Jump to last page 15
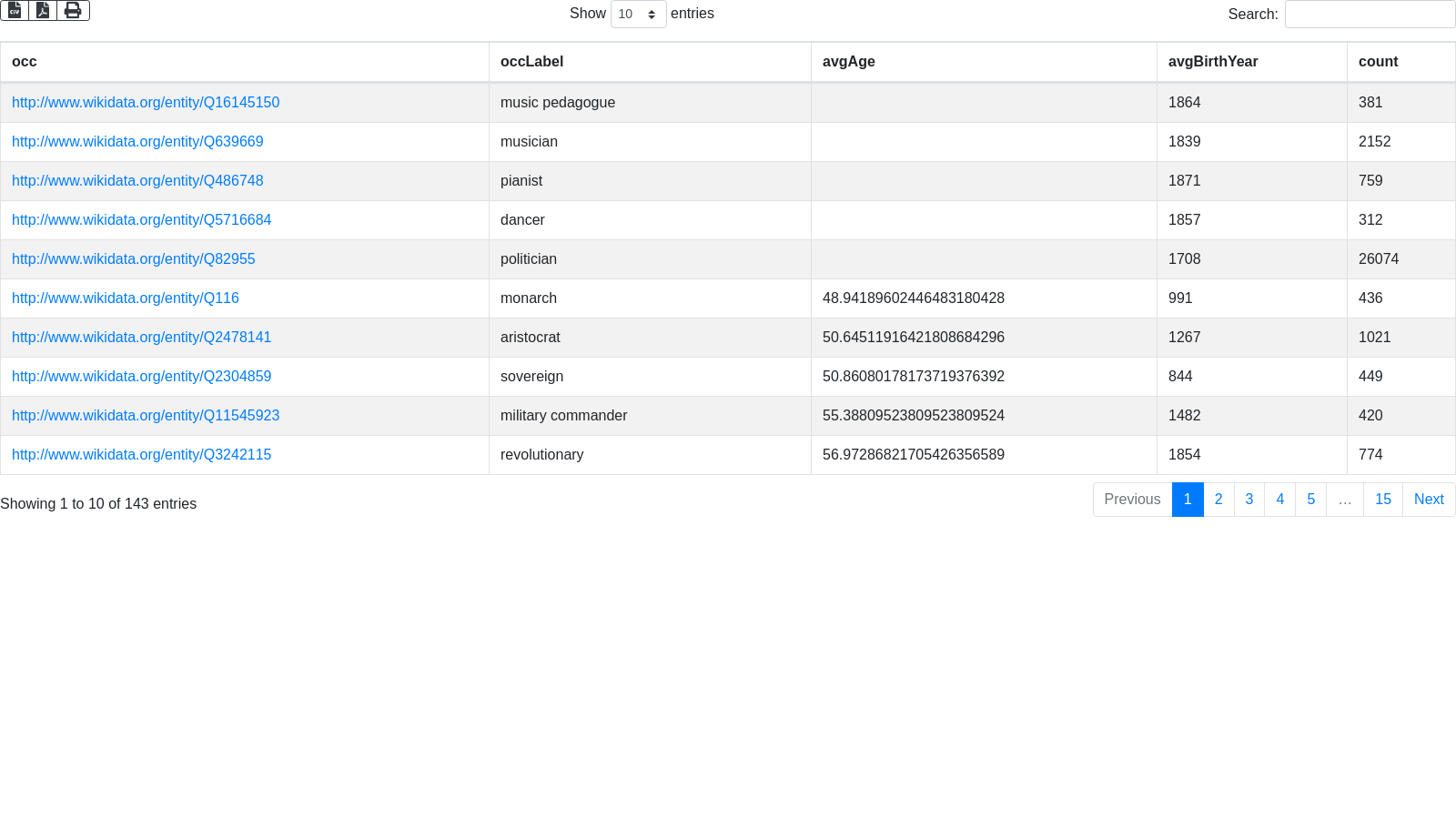This screenshot has width=1456, height=819. 1382,500
